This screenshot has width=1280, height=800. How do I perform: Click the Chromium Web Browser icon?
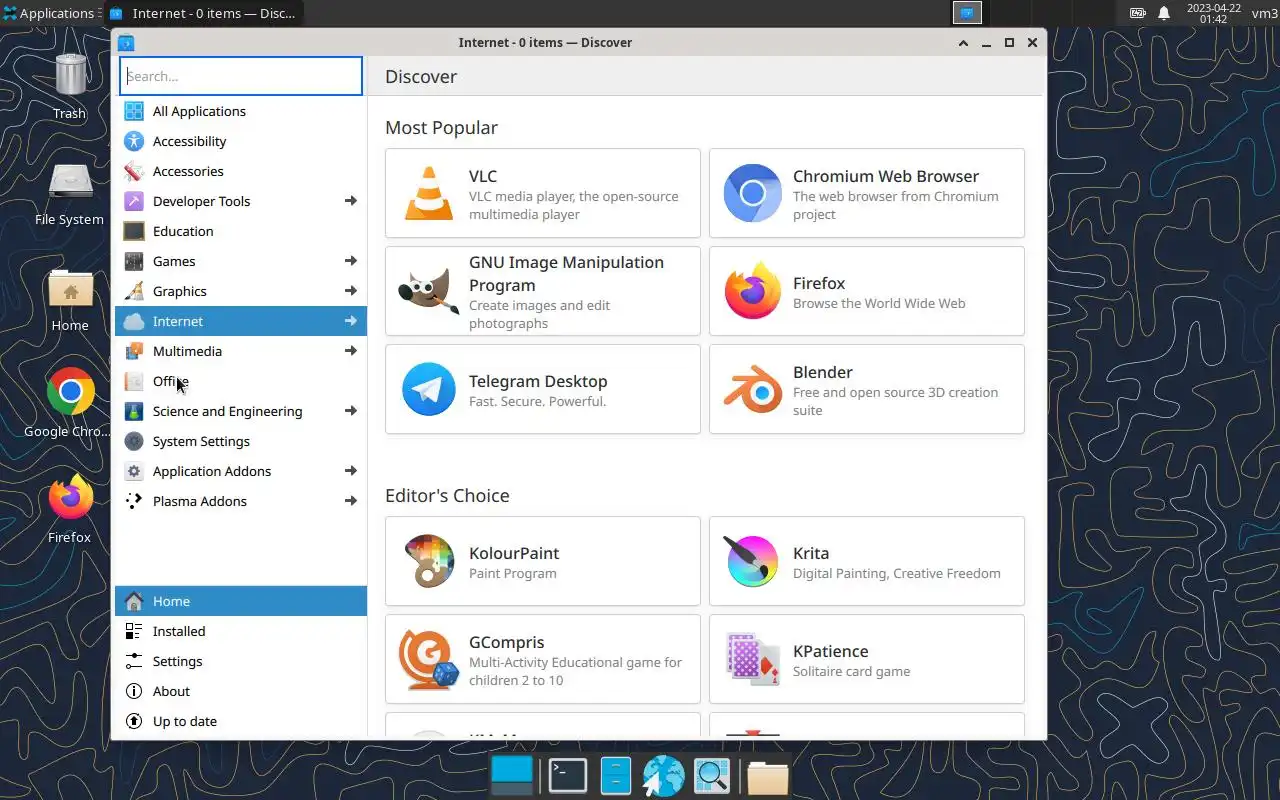752,193
